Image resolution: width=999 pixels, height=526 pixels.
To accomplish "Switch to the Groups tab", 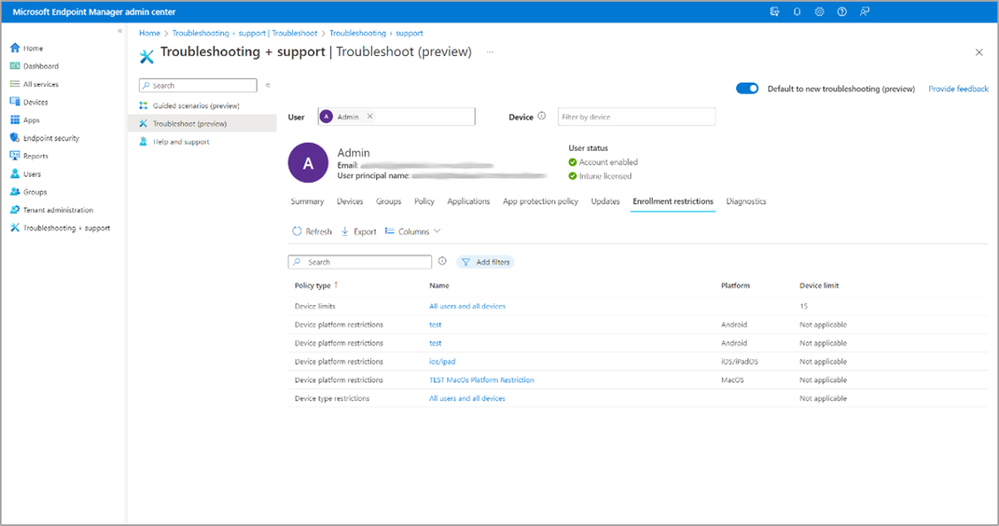I will click(389, 201).
